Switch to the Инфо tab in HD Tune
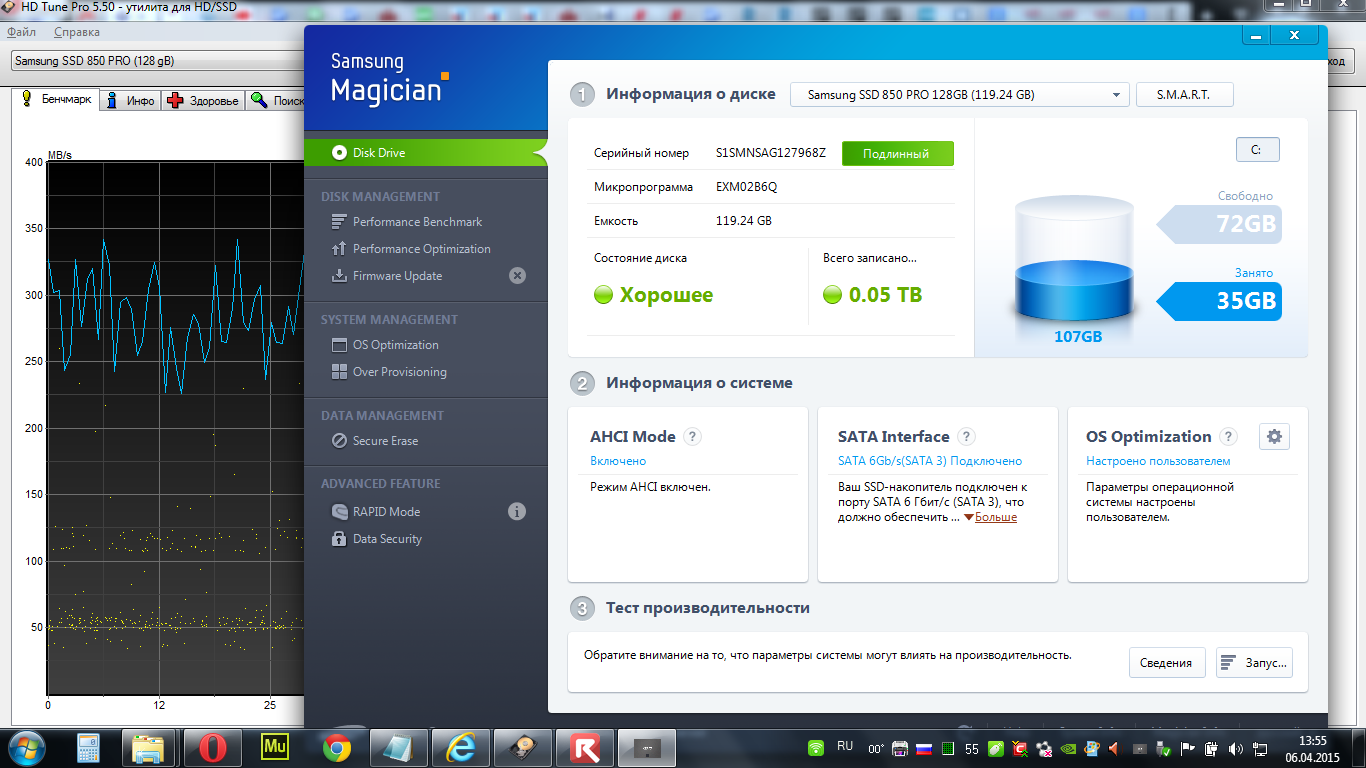Viewport: 1366px width, 768px height. tap(131, 100)
